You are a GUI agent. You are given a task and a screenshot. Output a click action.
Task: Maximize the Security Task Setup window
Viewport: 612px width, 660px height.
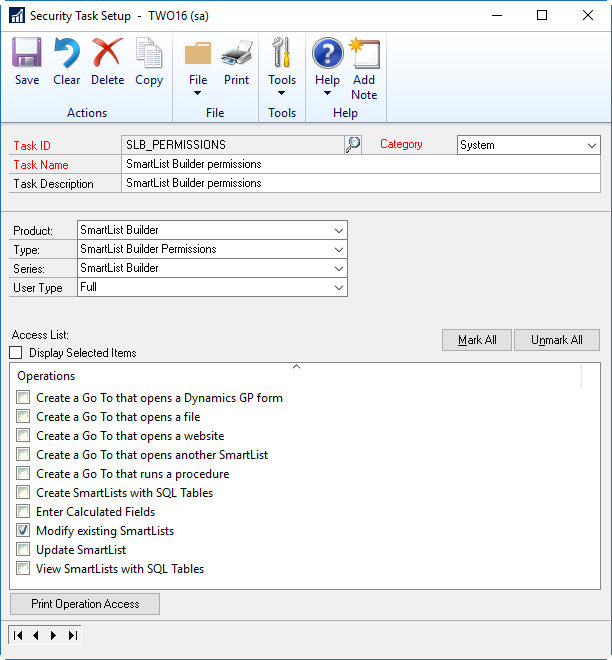(x=542, y=16)
